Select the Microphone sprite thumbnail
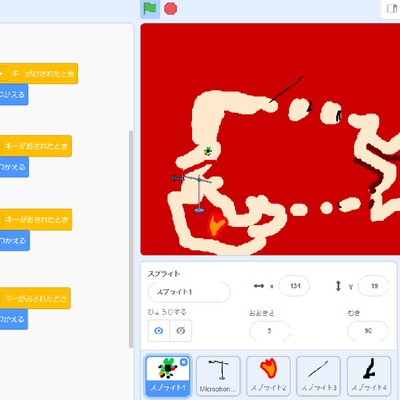 [218, 376]
